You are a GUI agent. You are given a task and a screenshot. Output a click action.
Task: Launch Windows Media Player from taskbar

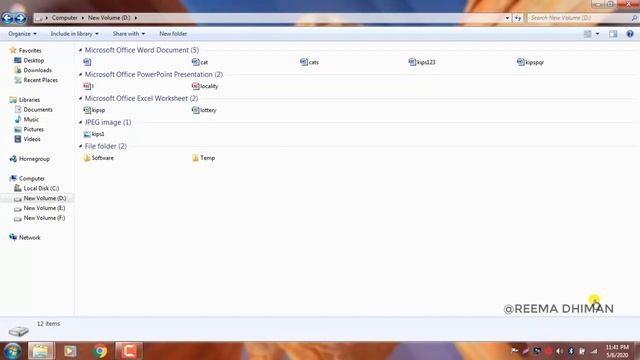click(70, 351)
